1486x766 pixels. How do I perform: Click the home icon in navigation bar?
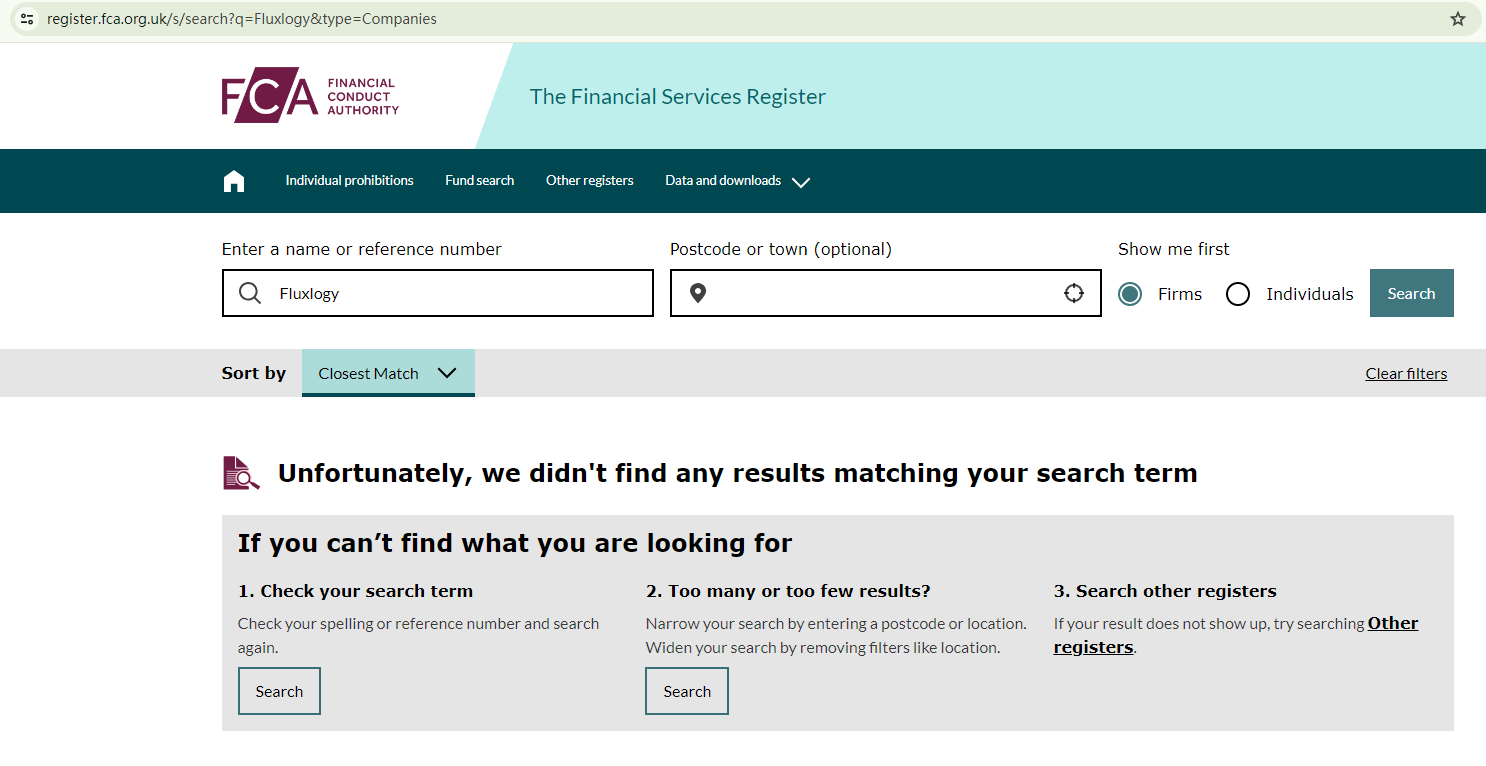(234, 181)
